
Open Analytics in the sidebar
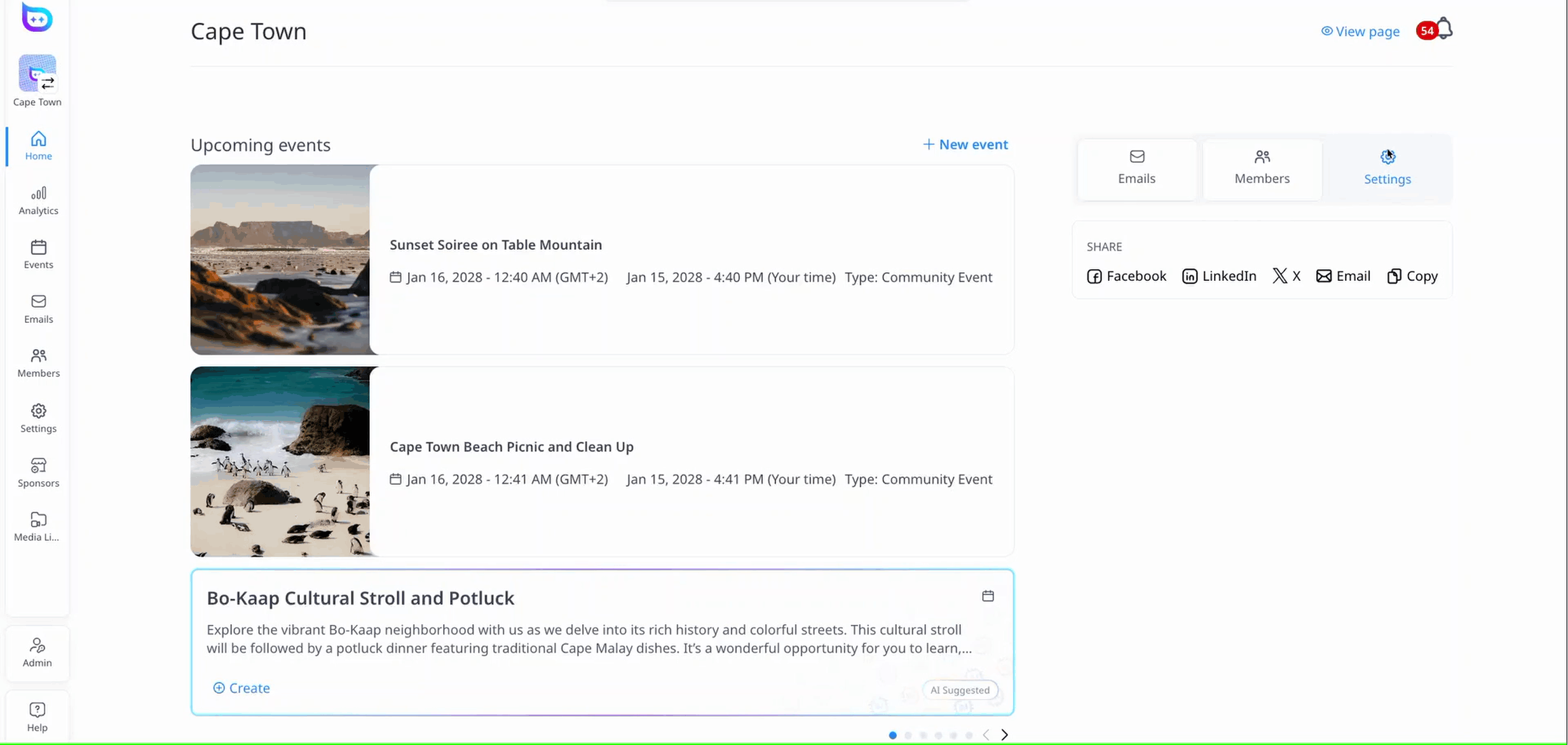pos(38,200)
